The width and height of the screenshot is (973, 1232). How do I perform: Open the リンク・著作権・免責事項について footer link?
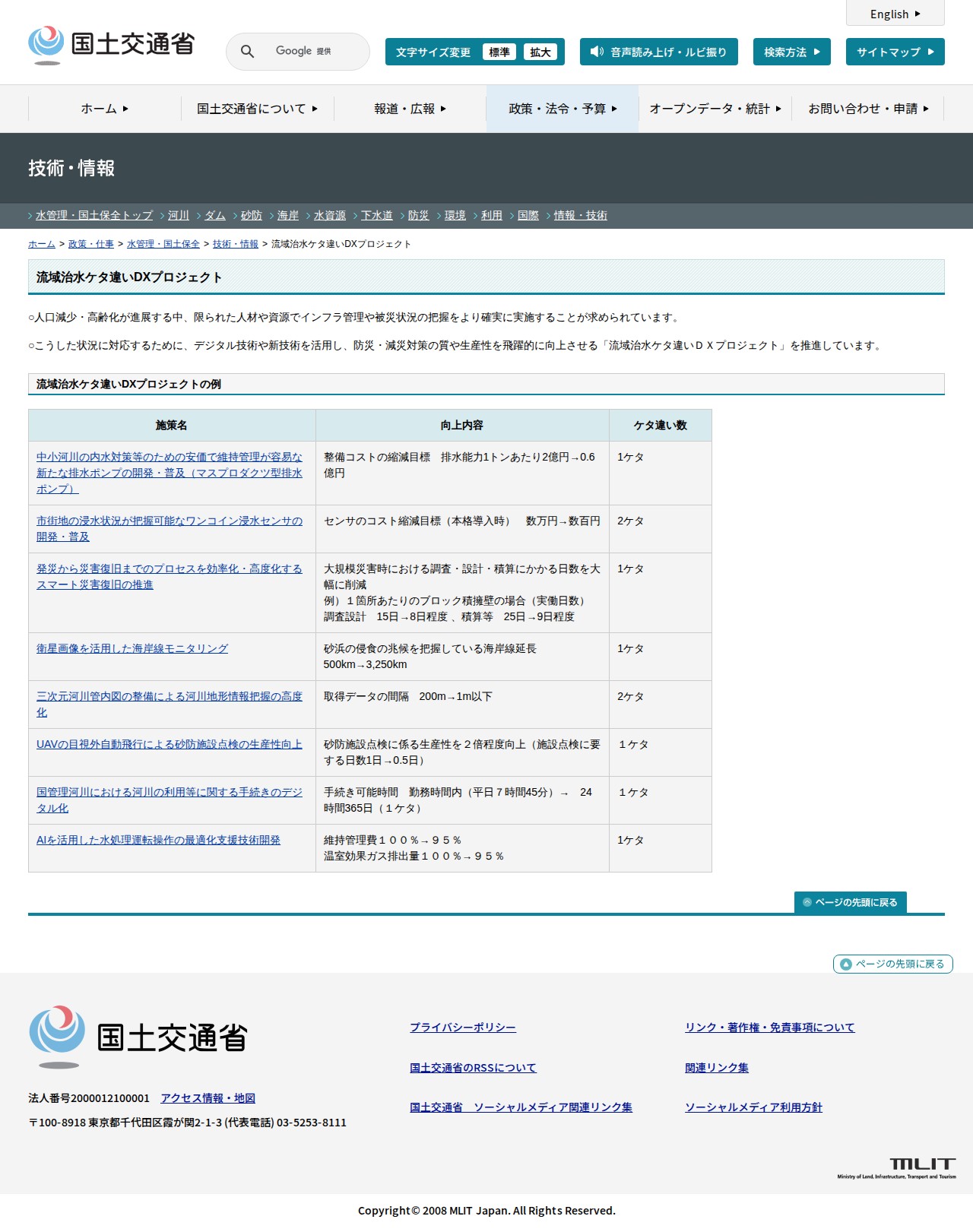coord(770,1028)
